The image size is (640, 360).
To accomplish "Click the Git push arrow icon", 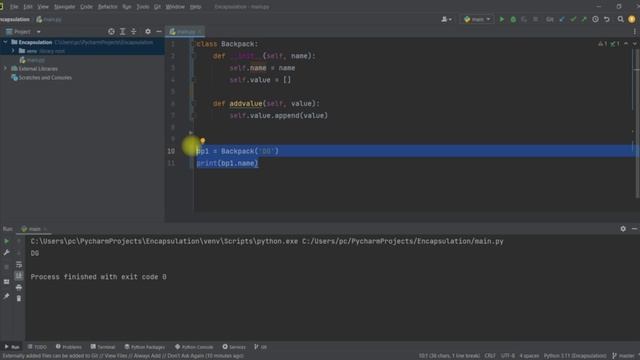I will pos(584,19).
